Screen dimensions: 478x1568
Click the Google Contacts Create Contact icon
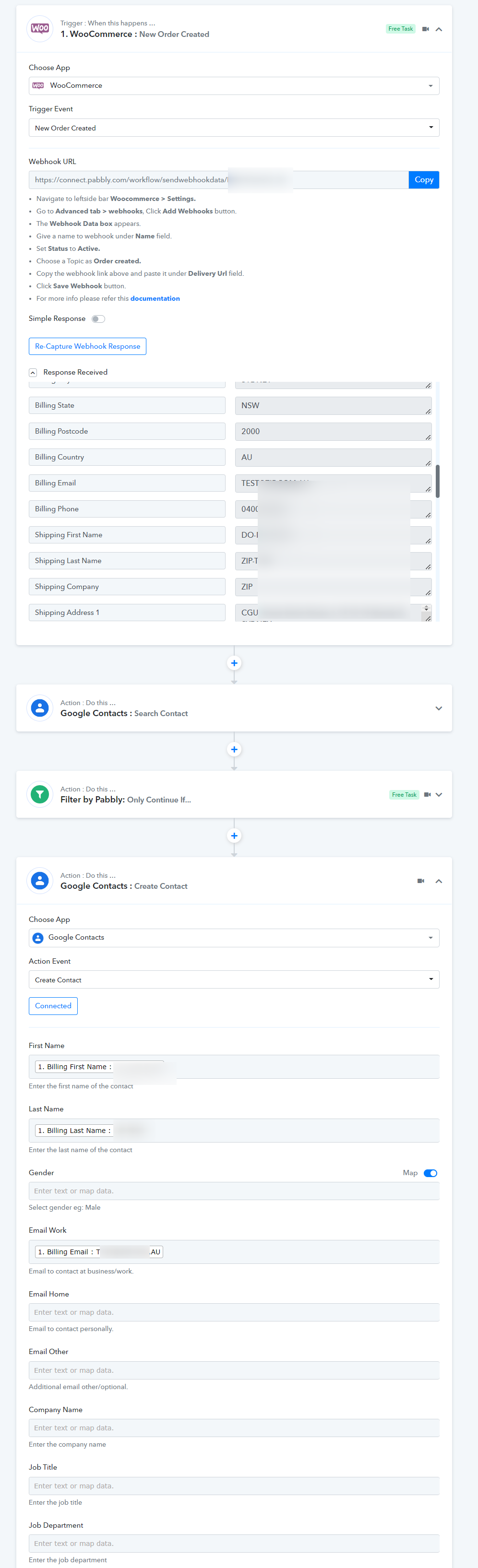click(40, 881)
